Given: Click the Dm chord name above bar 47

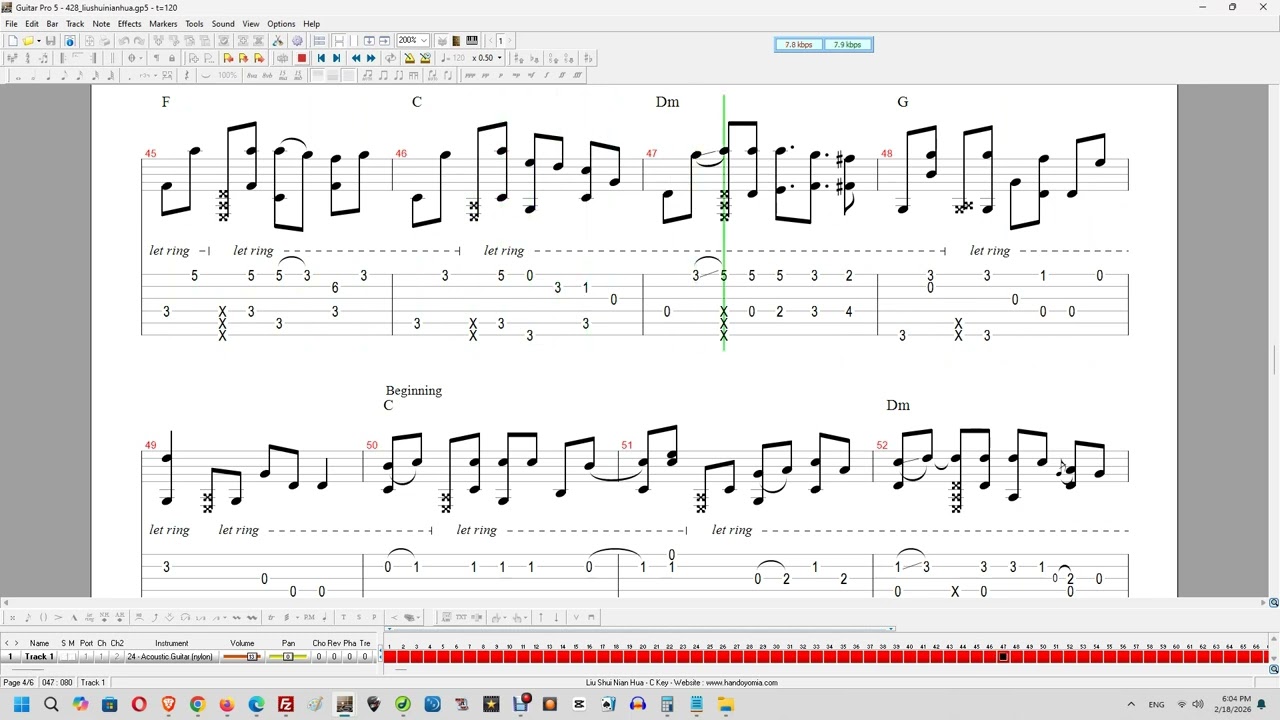Looking at the screenshot, I should 667,102.
